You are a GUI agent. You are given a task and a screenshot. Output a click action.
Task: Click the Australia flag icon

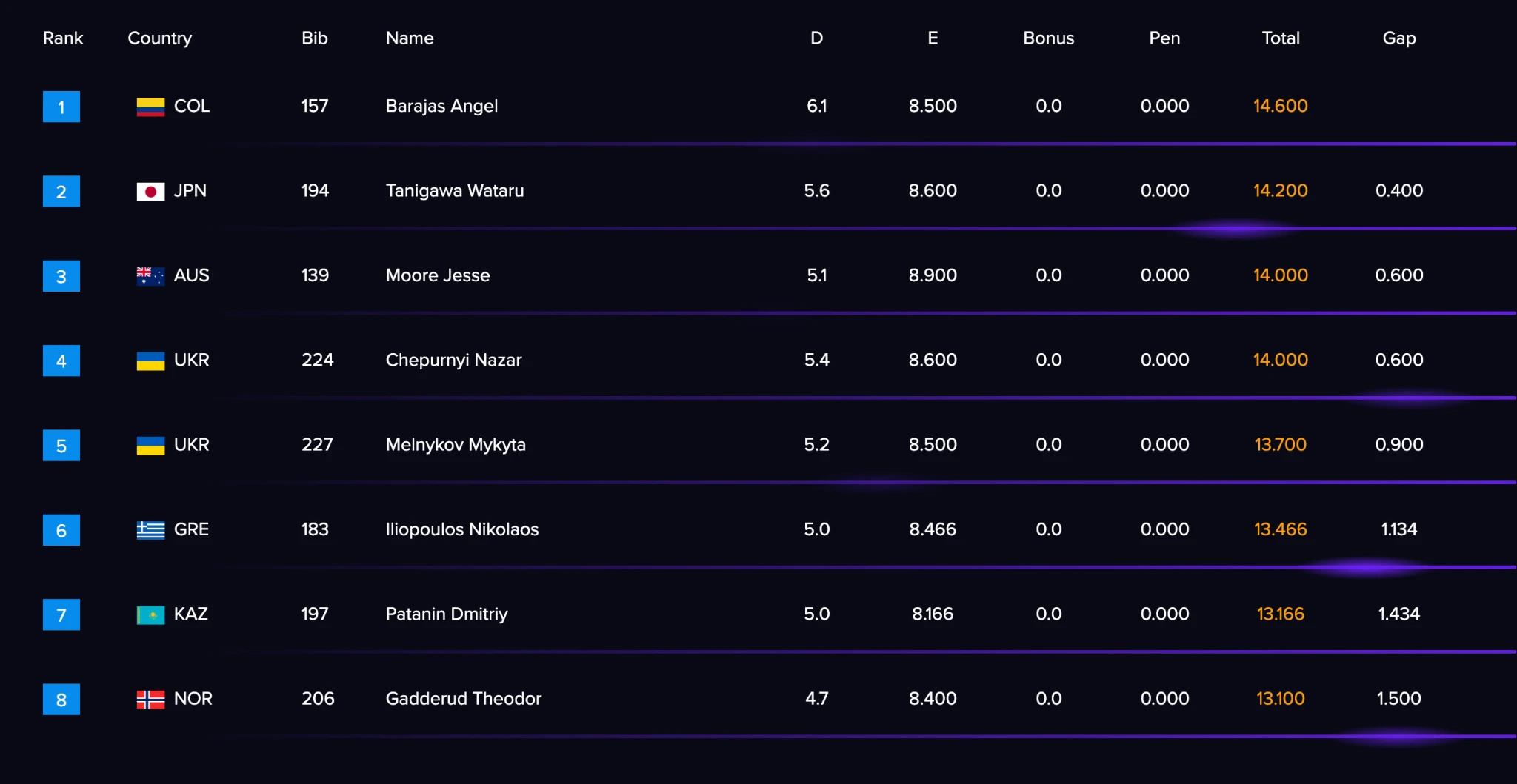[150, 276]
